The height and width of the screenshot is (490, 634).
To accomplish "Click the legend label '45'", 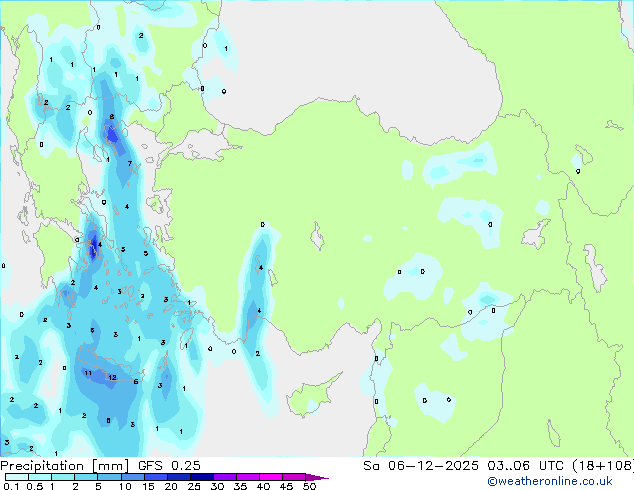I will click(286, 486).
